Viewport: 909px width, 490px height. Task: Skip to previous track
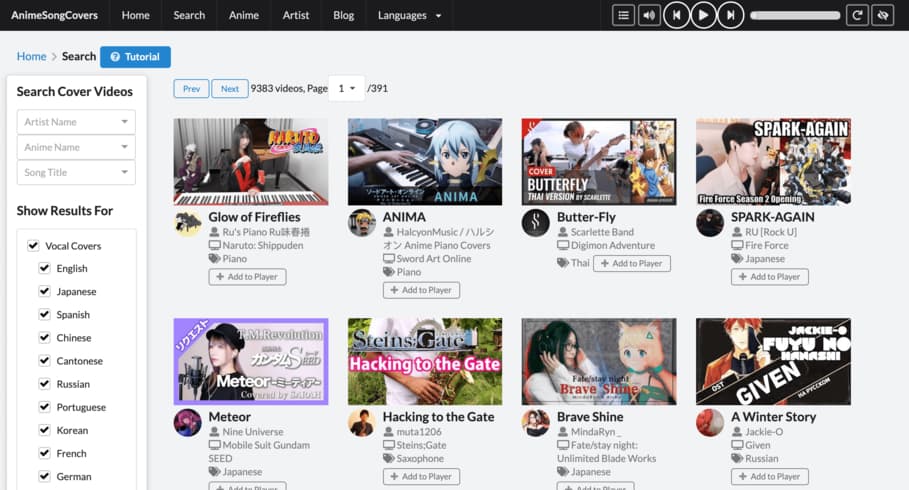(x=676, y=15)
